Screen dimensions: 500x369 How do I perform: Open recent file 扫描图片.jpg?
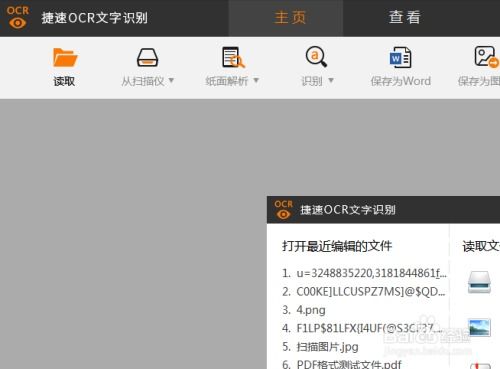320,347
